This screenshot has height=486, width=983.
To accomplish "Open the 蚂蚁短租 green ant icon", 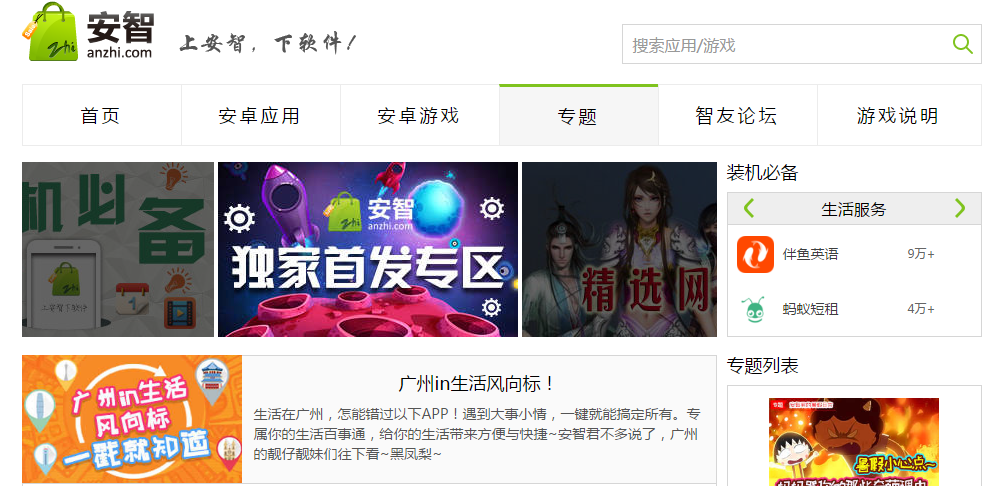I will pos(755,309).
